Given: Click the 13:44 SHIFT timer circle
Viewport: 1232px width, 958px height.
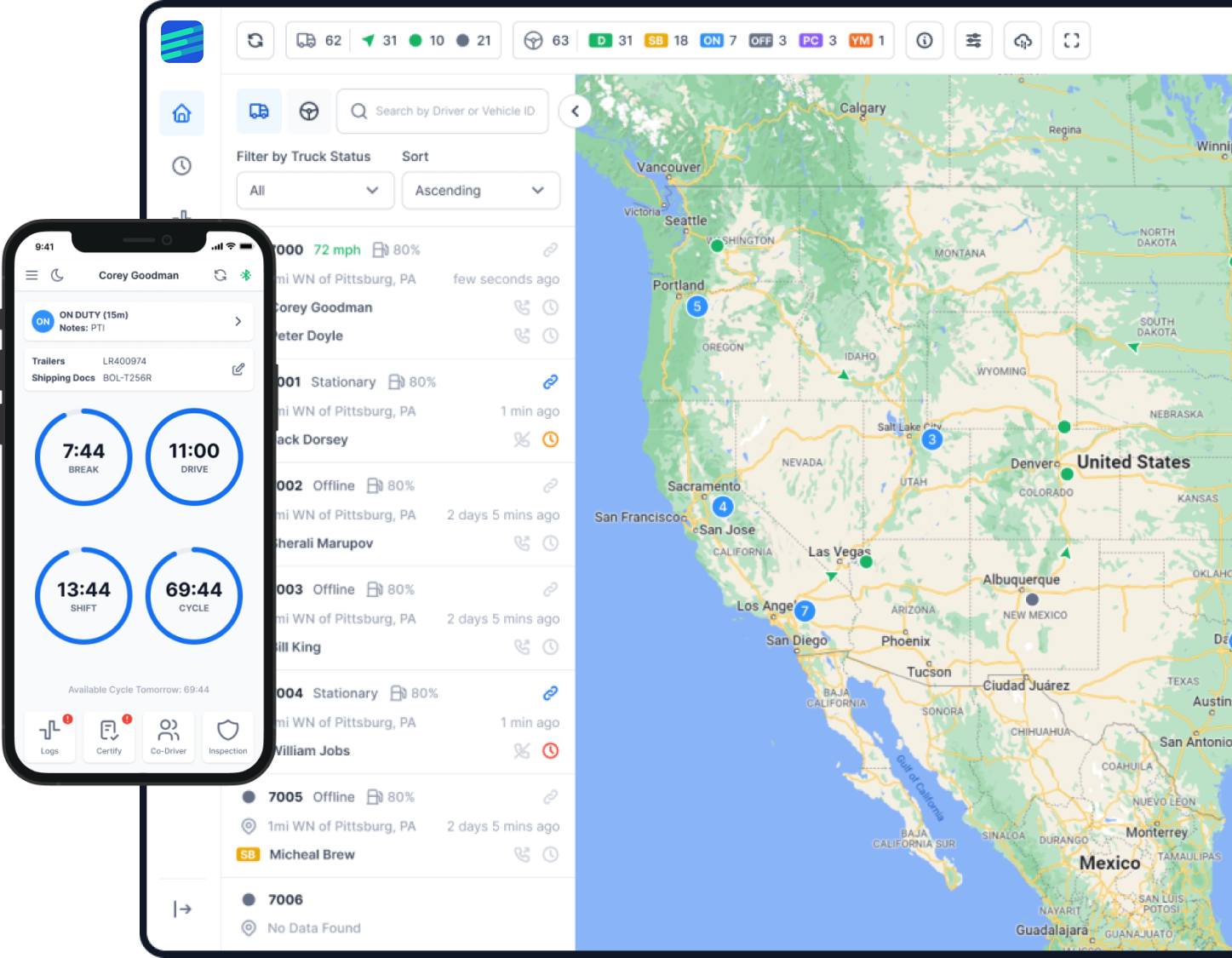Looking at the screenshot, I should coord(83,596).
